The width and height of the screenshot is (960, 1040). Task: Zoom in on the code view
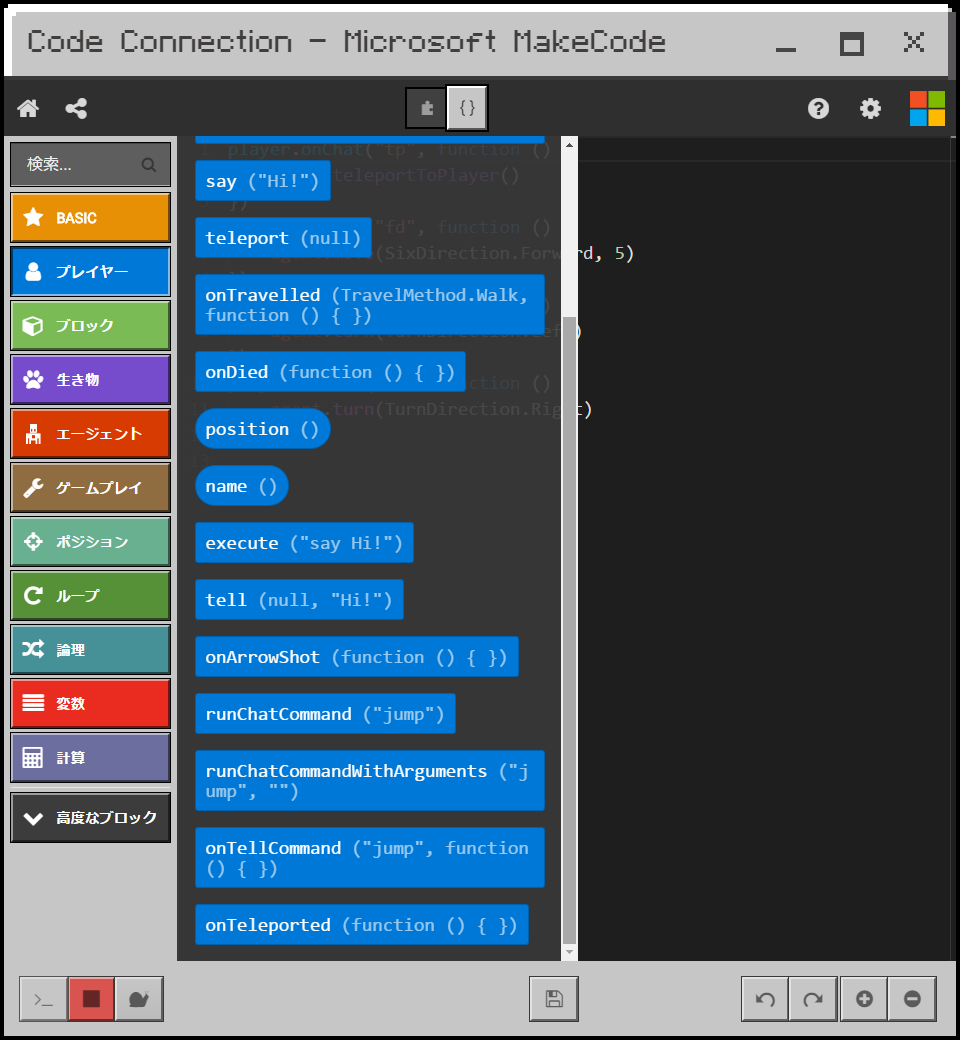(863, 998)
